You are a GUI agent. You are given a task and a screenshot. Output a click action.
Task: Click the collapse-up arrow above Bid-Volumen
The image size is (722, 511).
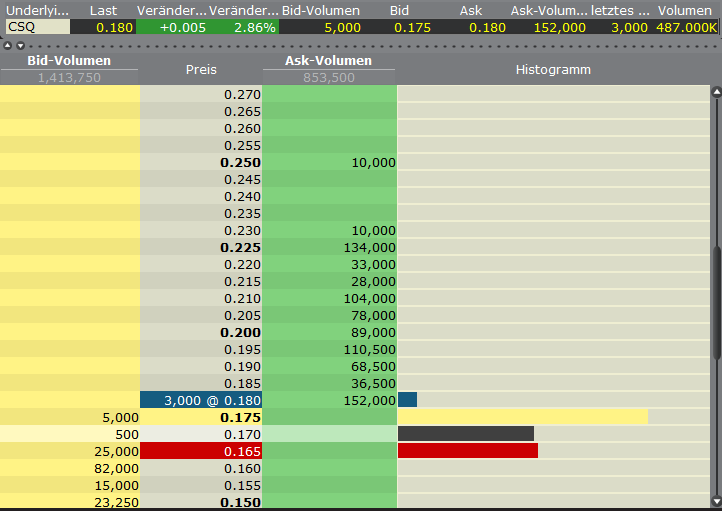8,46
